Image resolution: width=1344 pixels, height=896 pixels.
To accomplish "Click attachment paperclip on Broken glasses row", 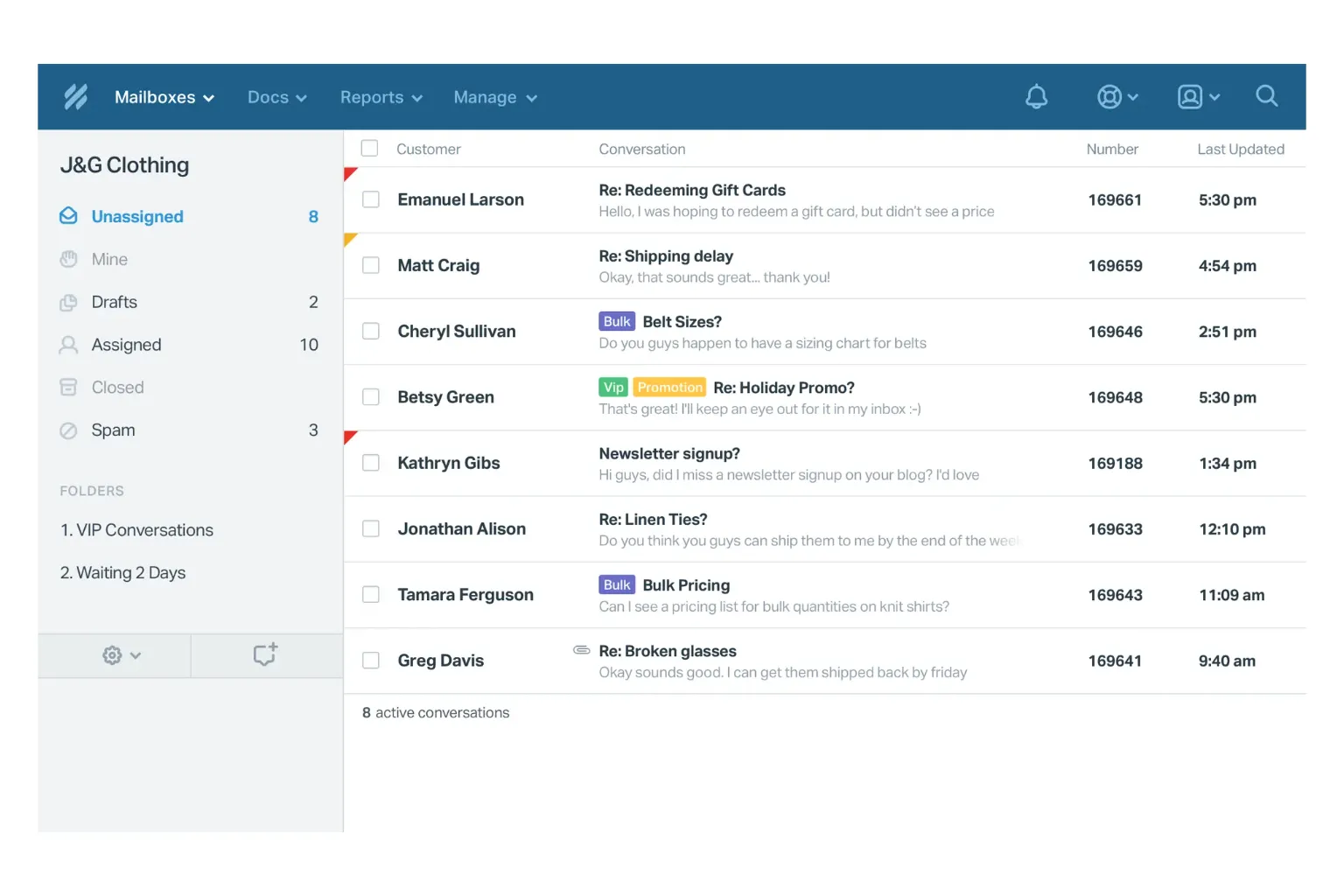I will pos(581,649).
